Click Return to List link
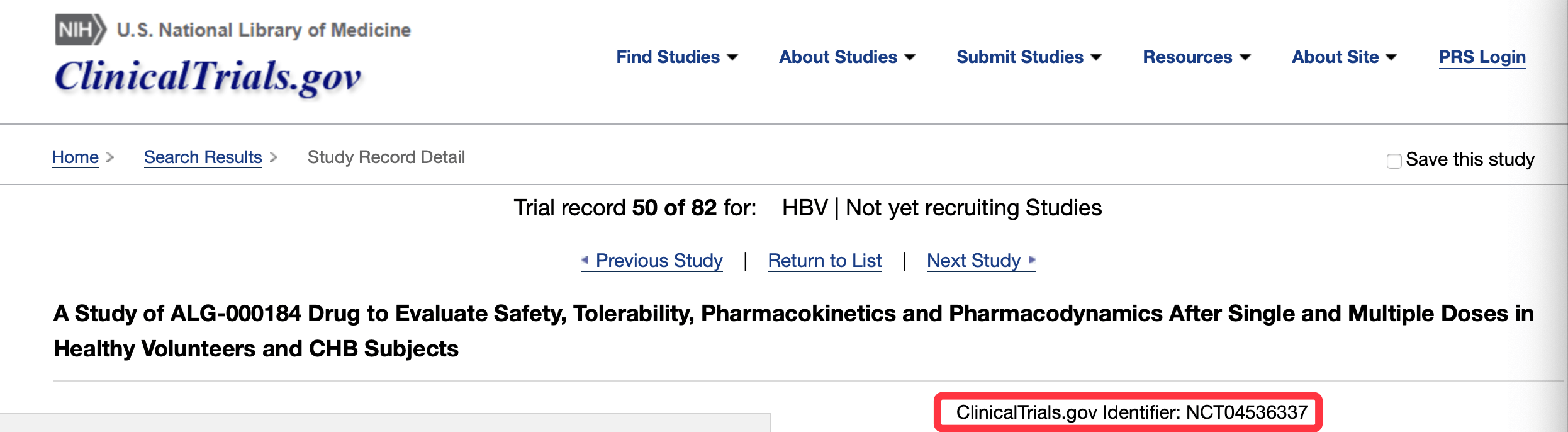 (824, 260)
